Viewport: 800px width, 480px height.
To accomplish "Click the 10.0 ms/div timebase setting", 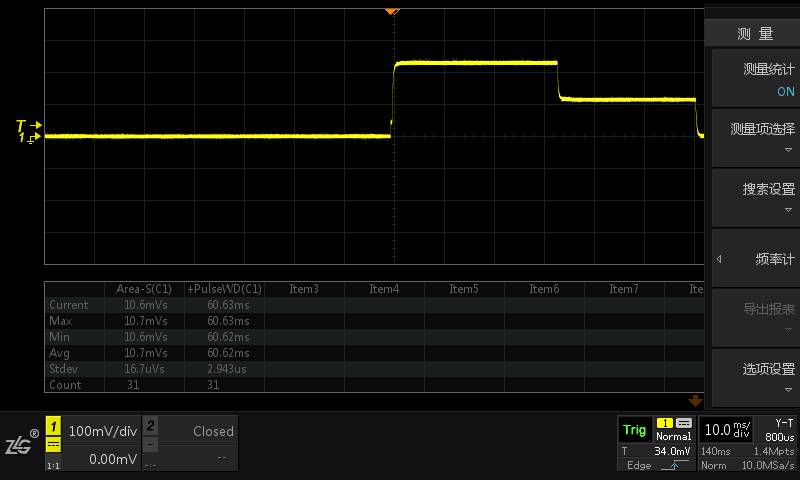I will (728, 429).
